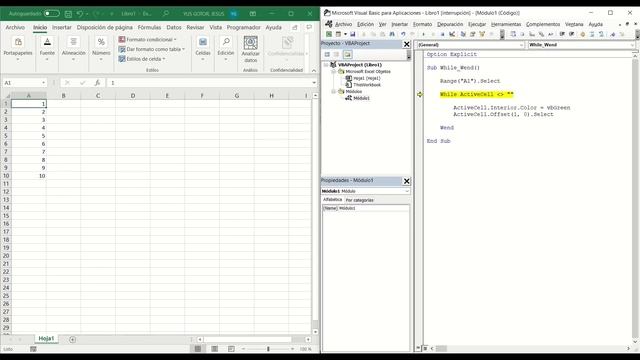Open the Fórmulas ribbon tab

click(x=149, y=27)
